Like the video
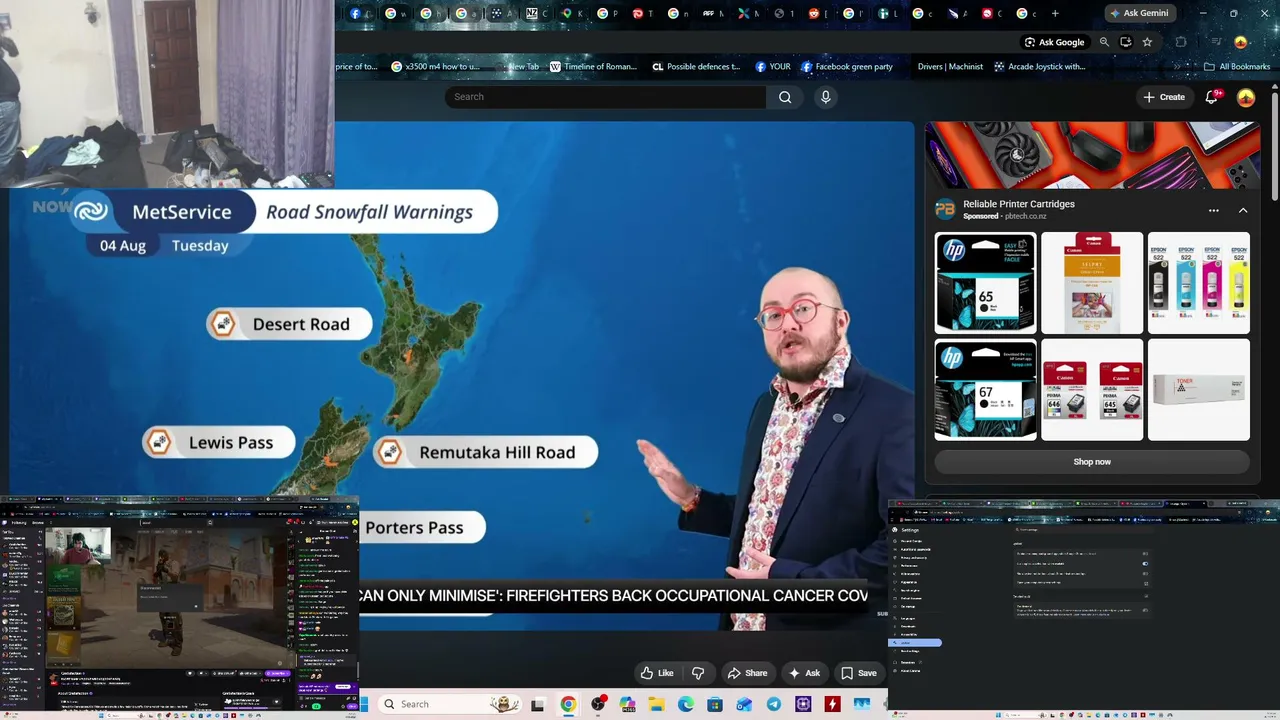Viewport: 1280px width, 720px height. (x=657, y=673)
